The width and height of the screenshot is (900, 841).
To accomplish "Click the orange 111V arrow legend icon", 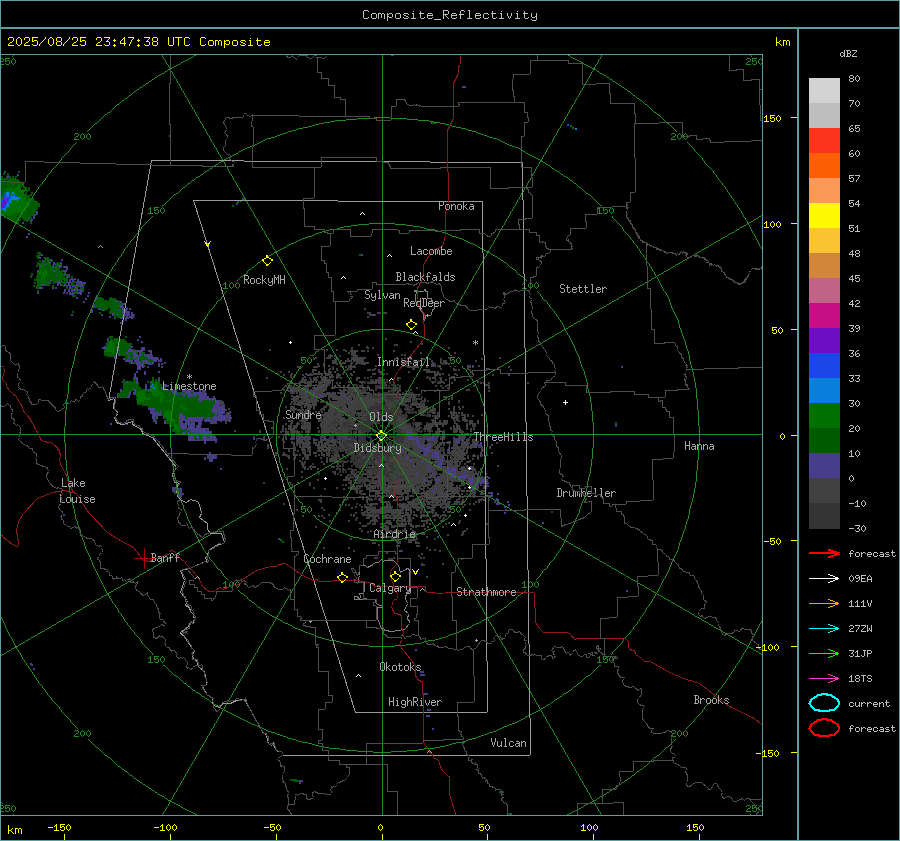I will [824, 603].
